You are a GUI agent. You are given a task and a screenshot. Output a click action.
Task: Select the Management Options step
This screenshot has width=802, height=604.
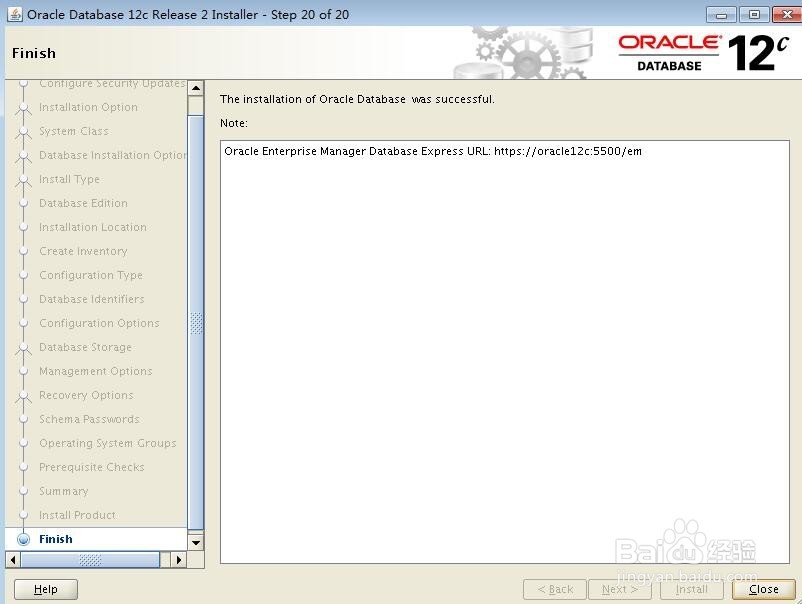point(96,371)
